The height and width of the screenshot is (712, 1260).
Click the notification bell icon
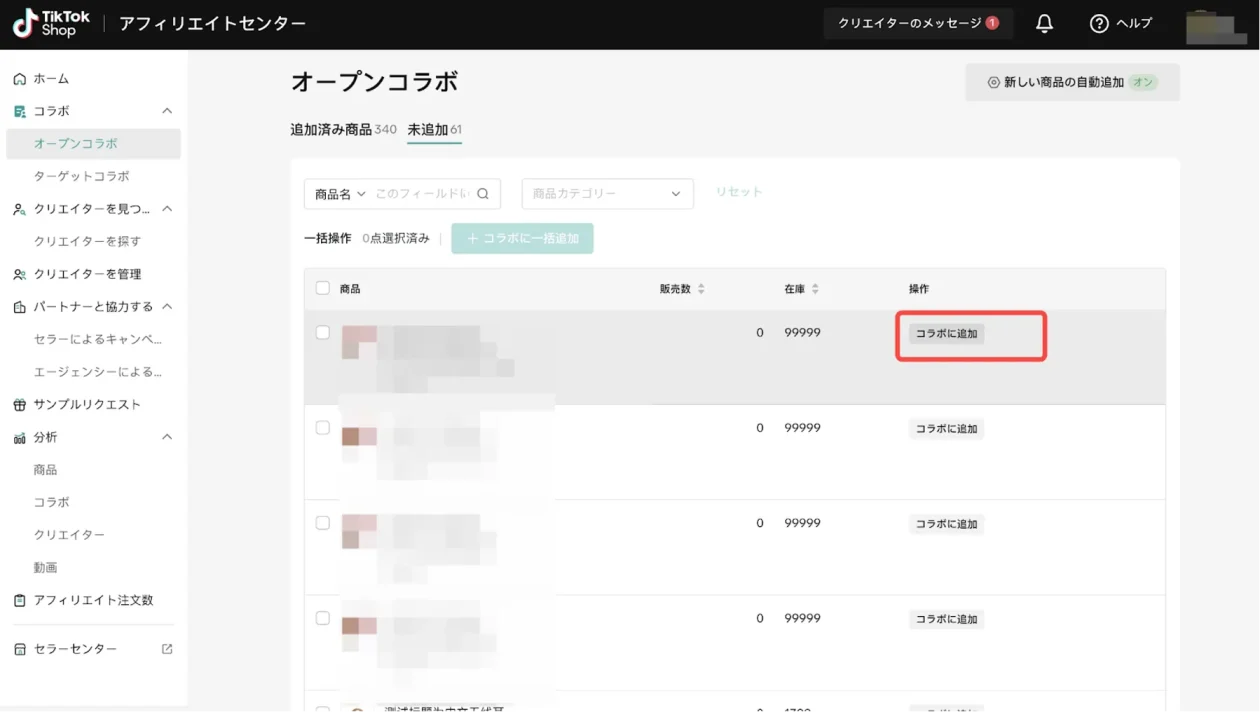point(1044,24)
